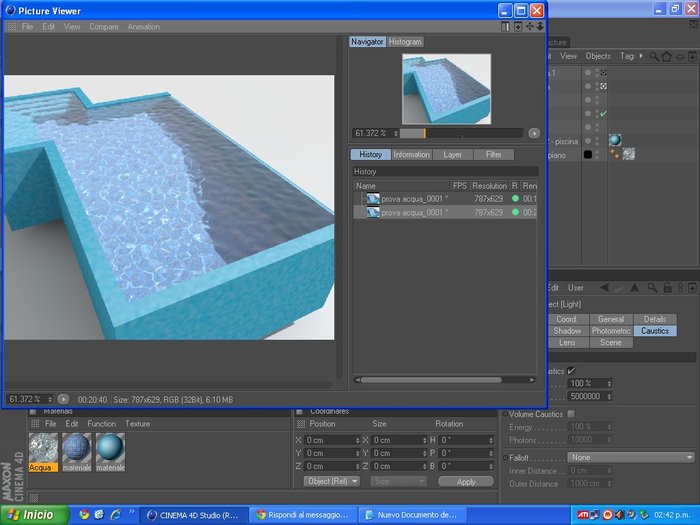The width and height of the screenshot is (700, 525).
Task: Open the Compare menu in Picture Viewer
Action: [104, 27]
